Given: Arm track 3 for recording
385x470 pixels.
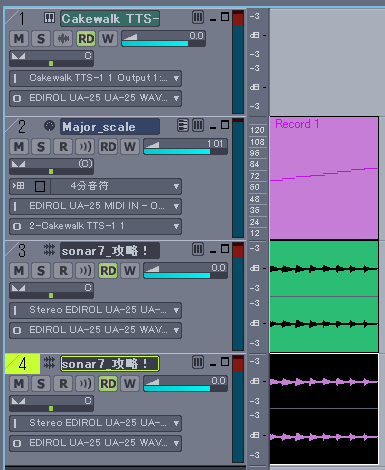Looking at the screenshot, I should point(63,271).
